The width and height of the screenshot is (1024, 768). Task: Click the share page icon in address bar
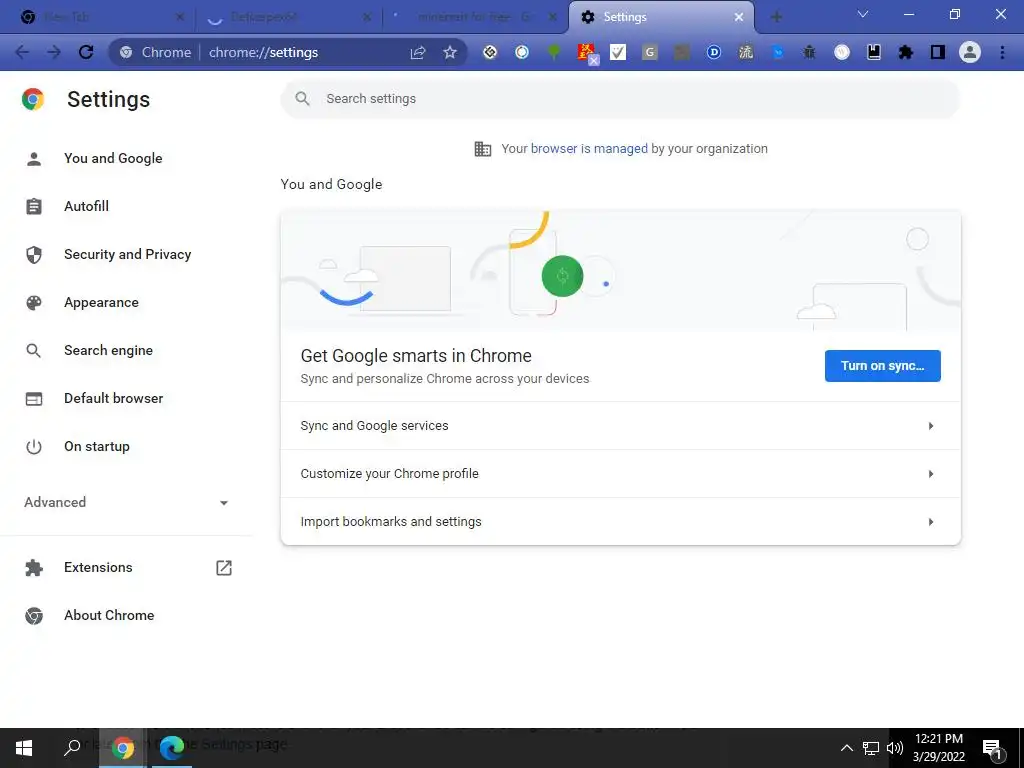418,52
